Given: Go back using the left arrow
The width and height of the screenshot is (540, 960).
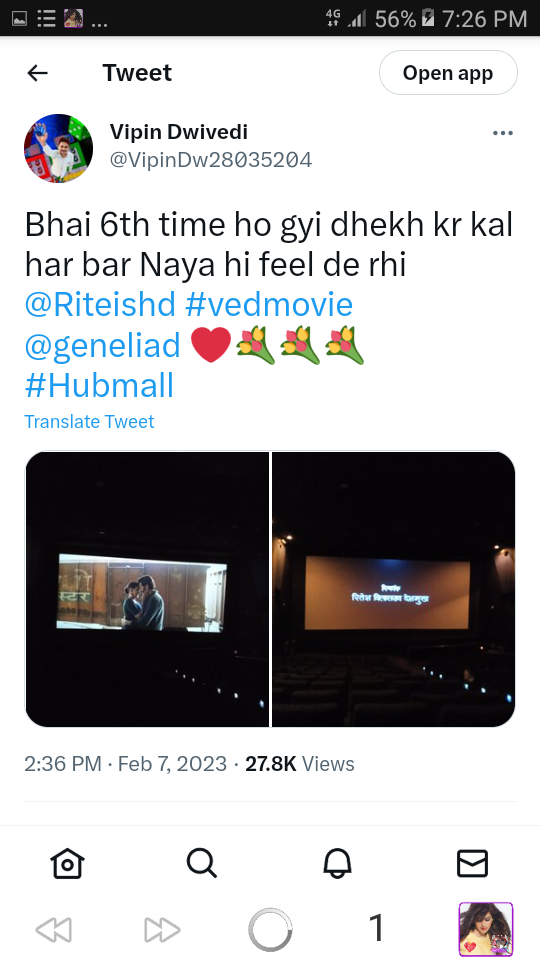Looking at the screenshot, I should pos(37,73).
